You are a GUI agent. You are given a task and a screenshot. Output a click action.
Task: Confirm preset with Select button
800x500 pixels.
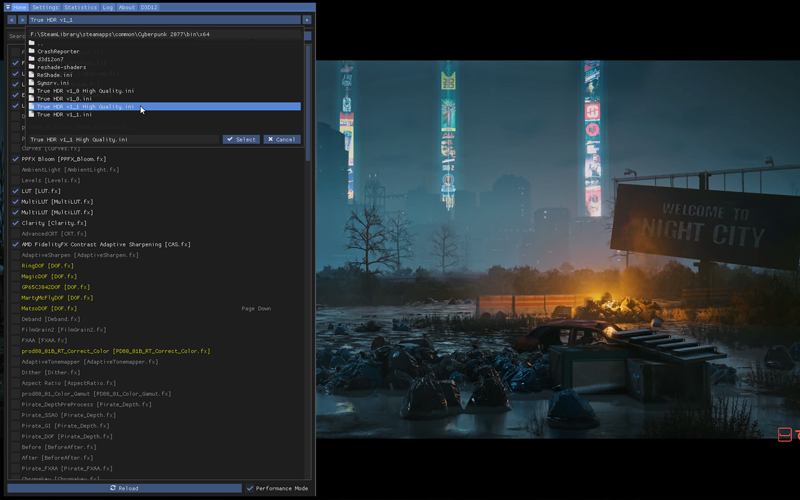pyautogui.click(x=241, y=139)
